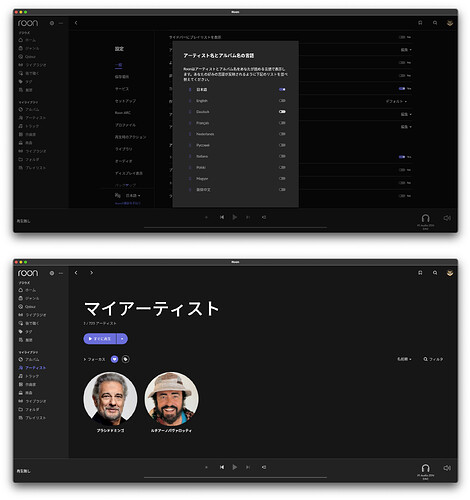Click the purple play now button
Viewport: 470px width, 500px height.
point(100,339)
